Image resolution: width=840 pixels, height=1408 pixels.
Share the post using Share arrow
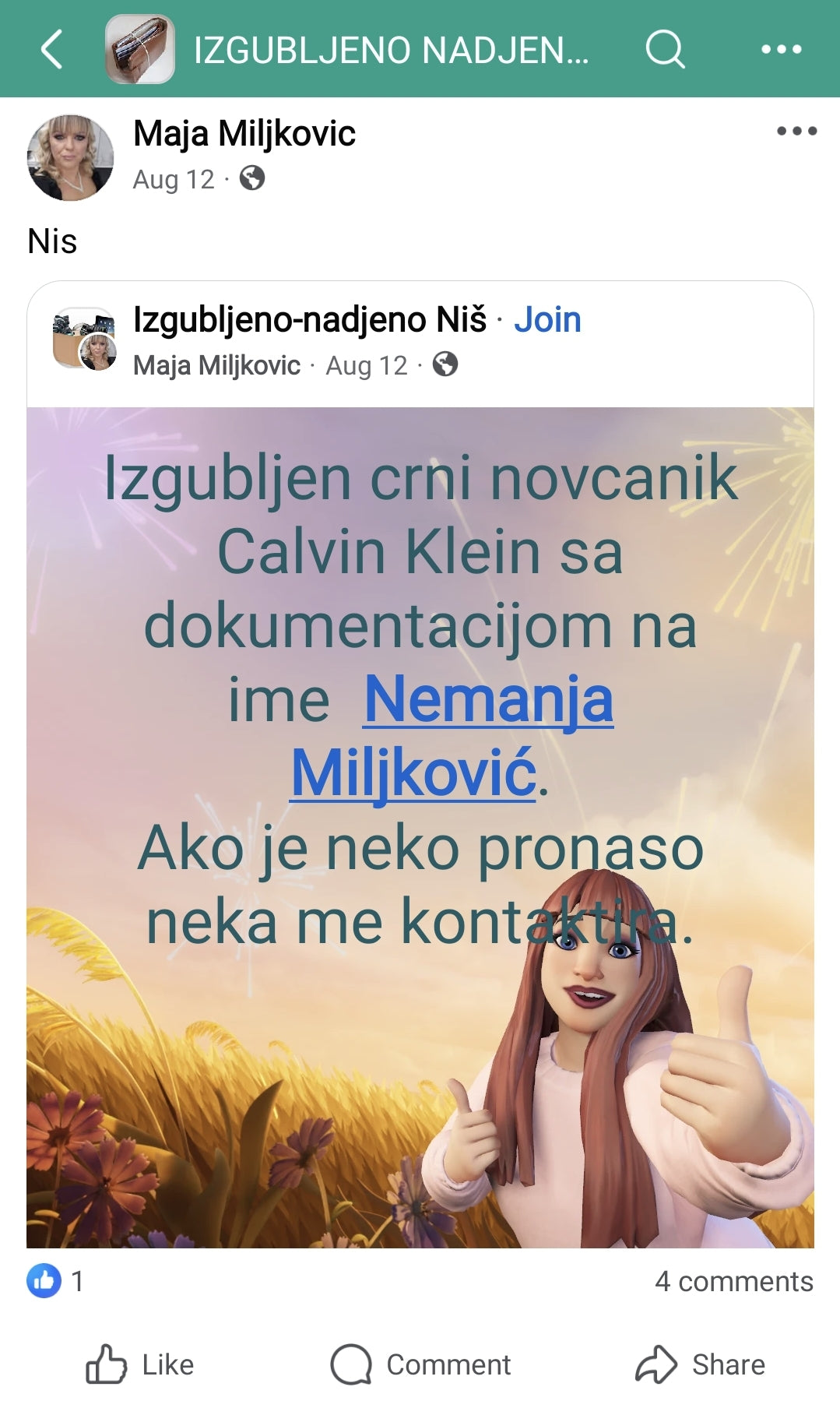click(x=700, y=1364)
